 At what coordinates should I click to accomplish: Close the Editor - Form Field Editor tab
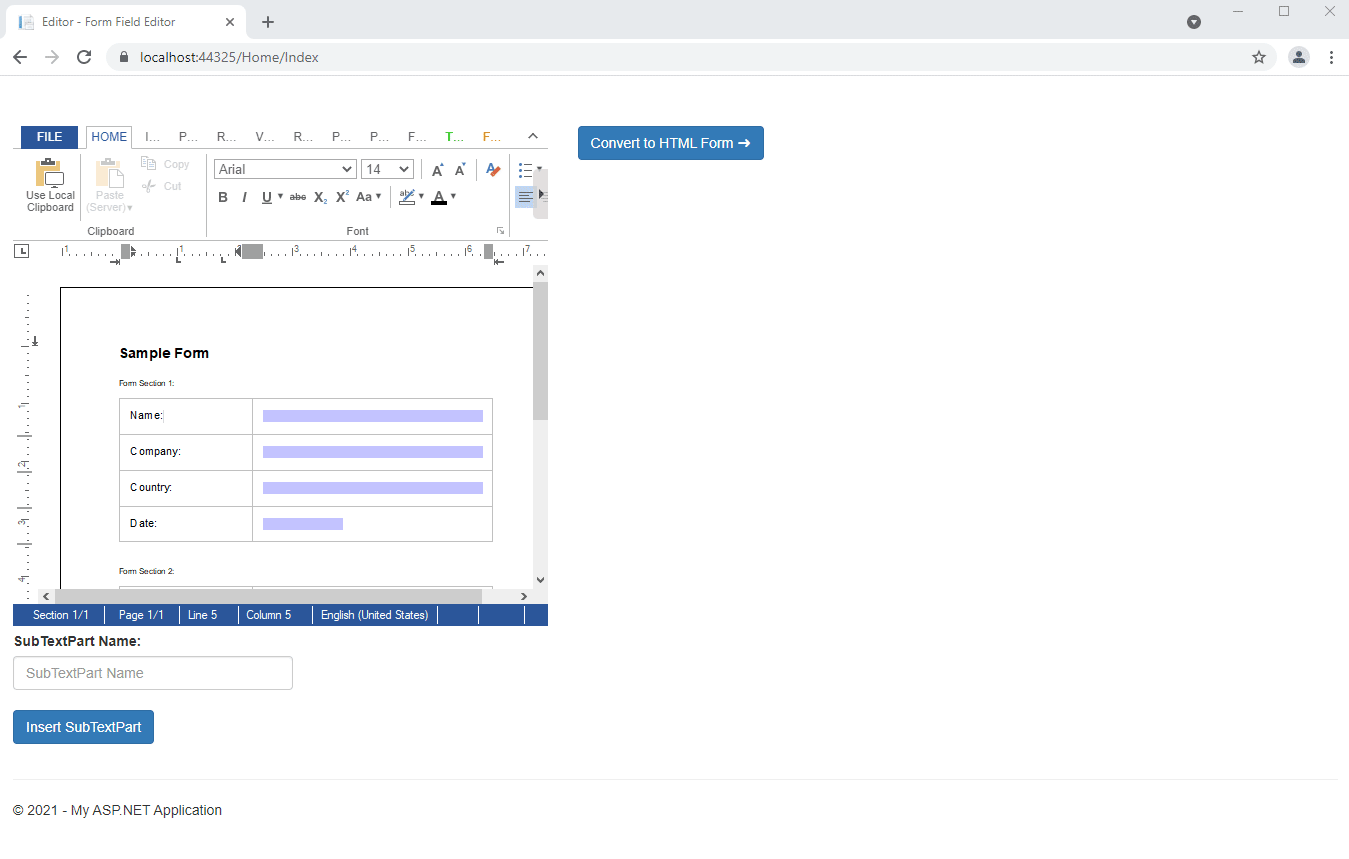[230, 22]
